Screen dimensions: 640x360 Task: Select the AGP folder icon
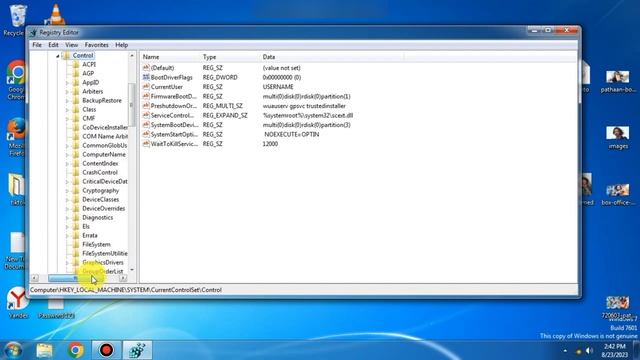tap(76, 73)
